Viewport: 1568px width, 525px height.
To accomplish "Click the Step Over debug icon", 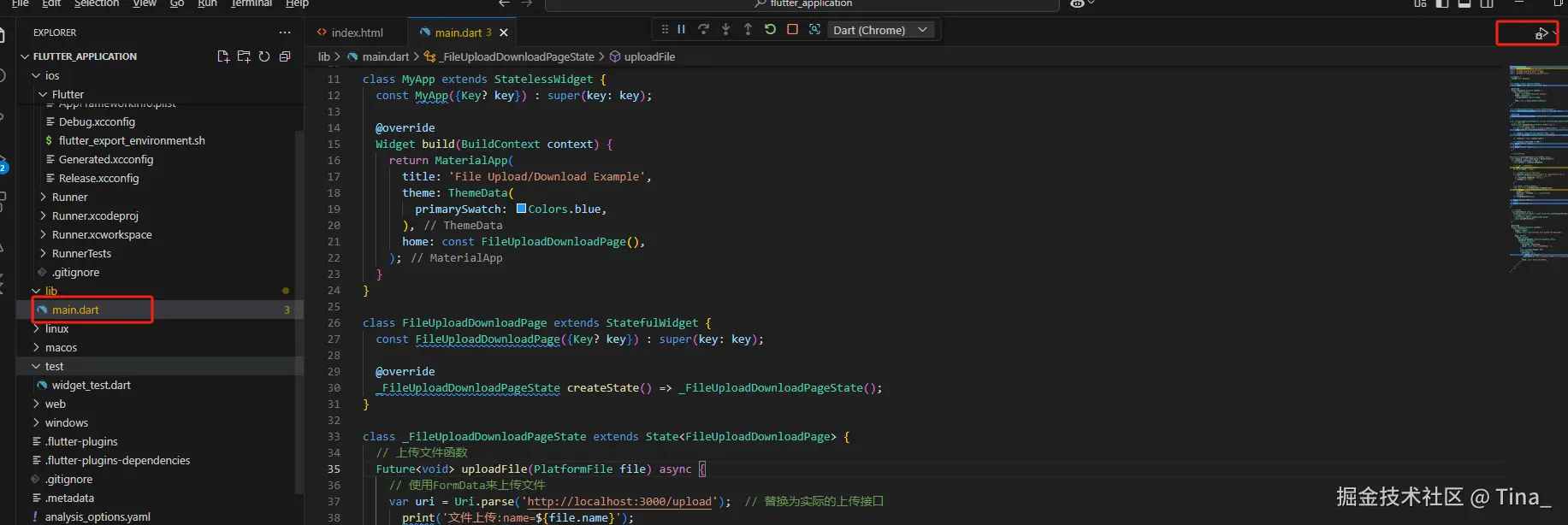I will coord(703,29).
